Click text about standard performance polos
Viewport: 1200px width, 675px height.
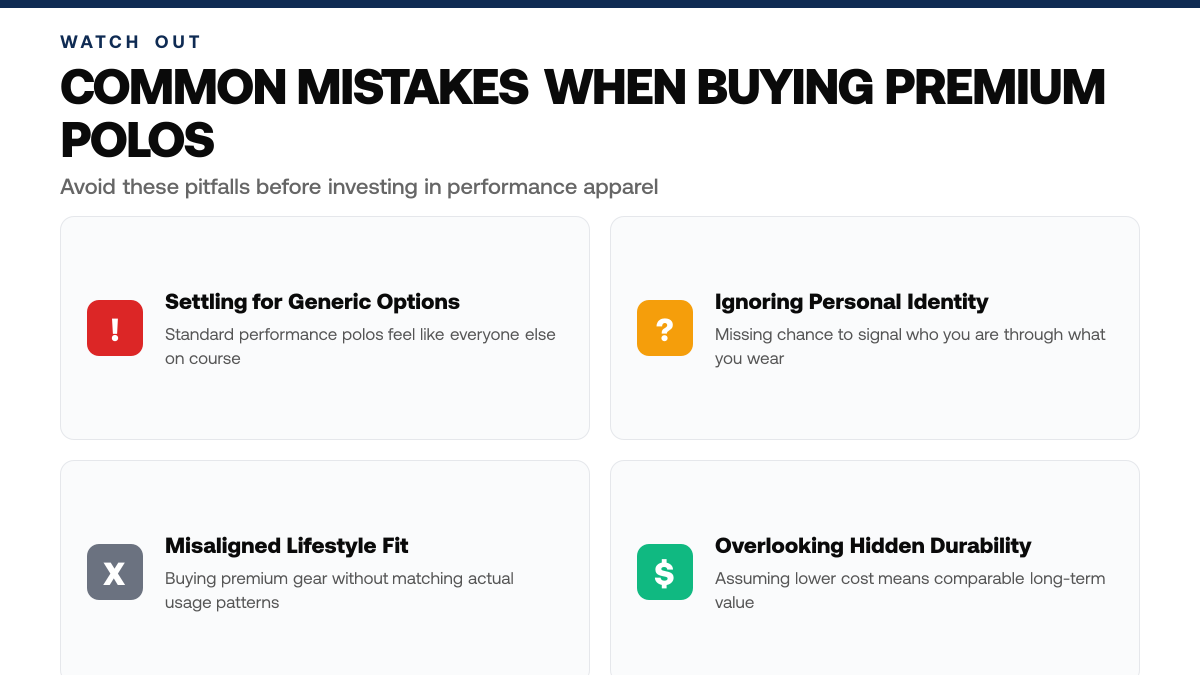[x=360, y=346]
